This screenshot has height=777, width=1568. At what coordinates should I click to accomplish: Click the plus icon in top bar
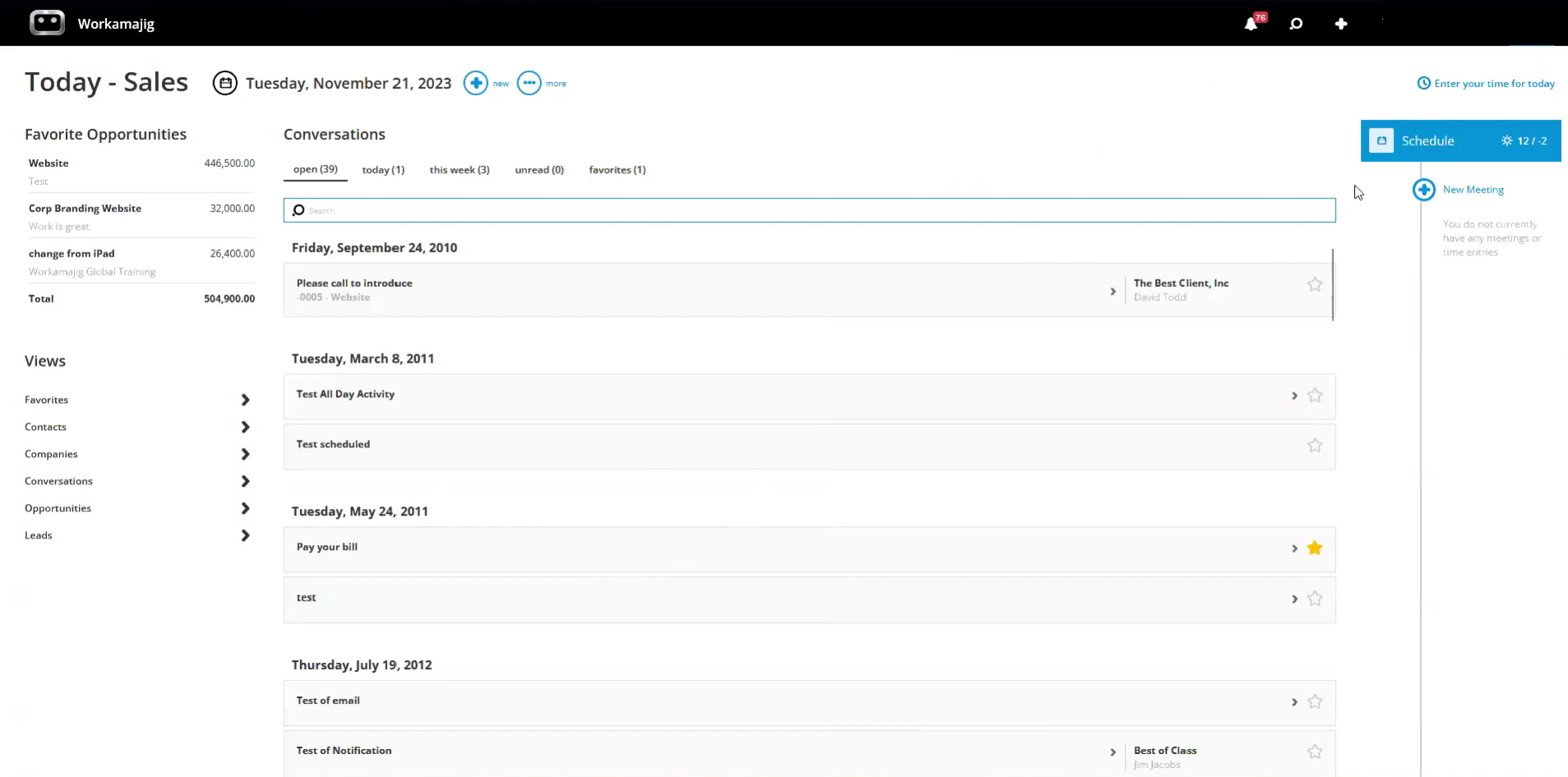click(1341, 24)
